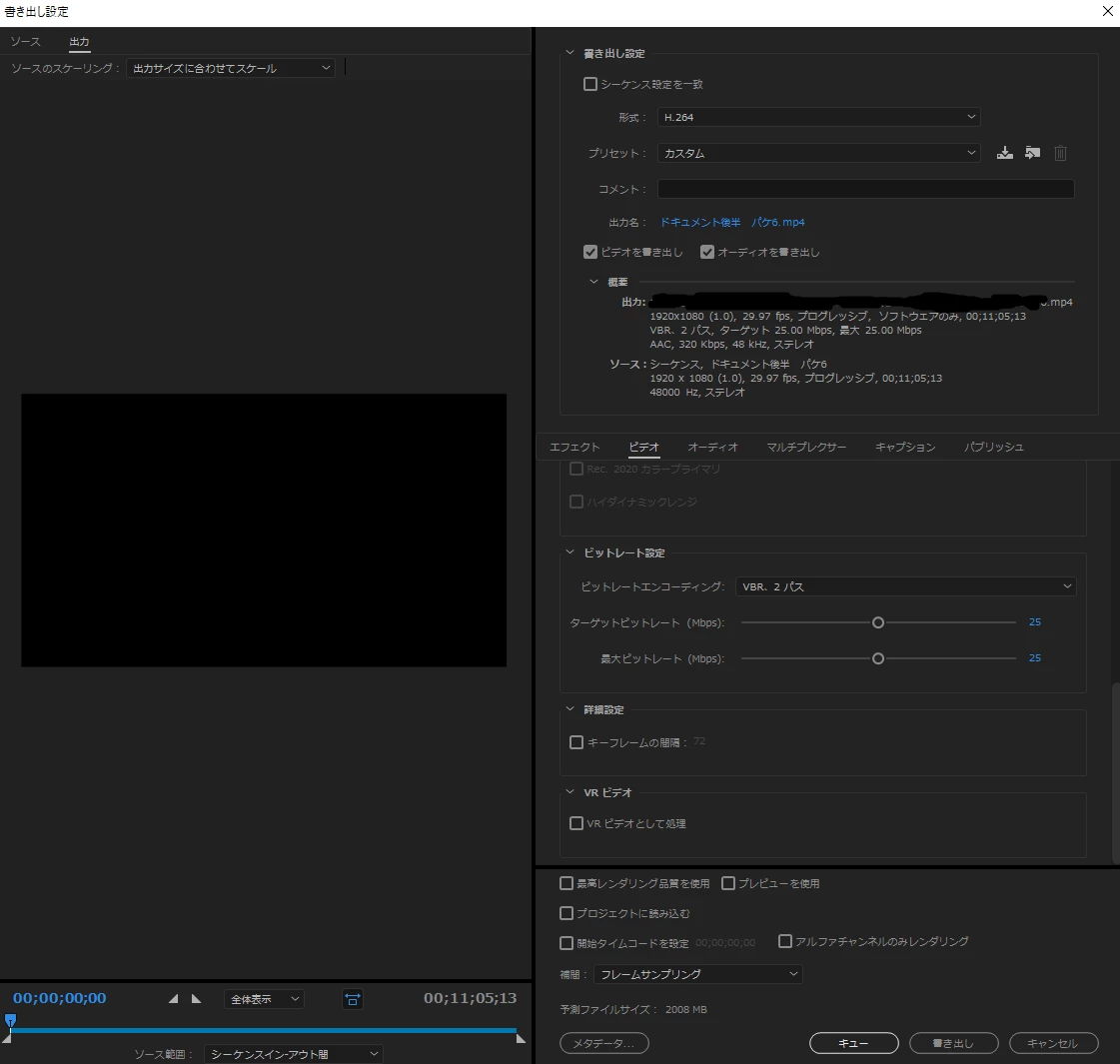Click the maximum bitrate value 25

(1035, 657)
